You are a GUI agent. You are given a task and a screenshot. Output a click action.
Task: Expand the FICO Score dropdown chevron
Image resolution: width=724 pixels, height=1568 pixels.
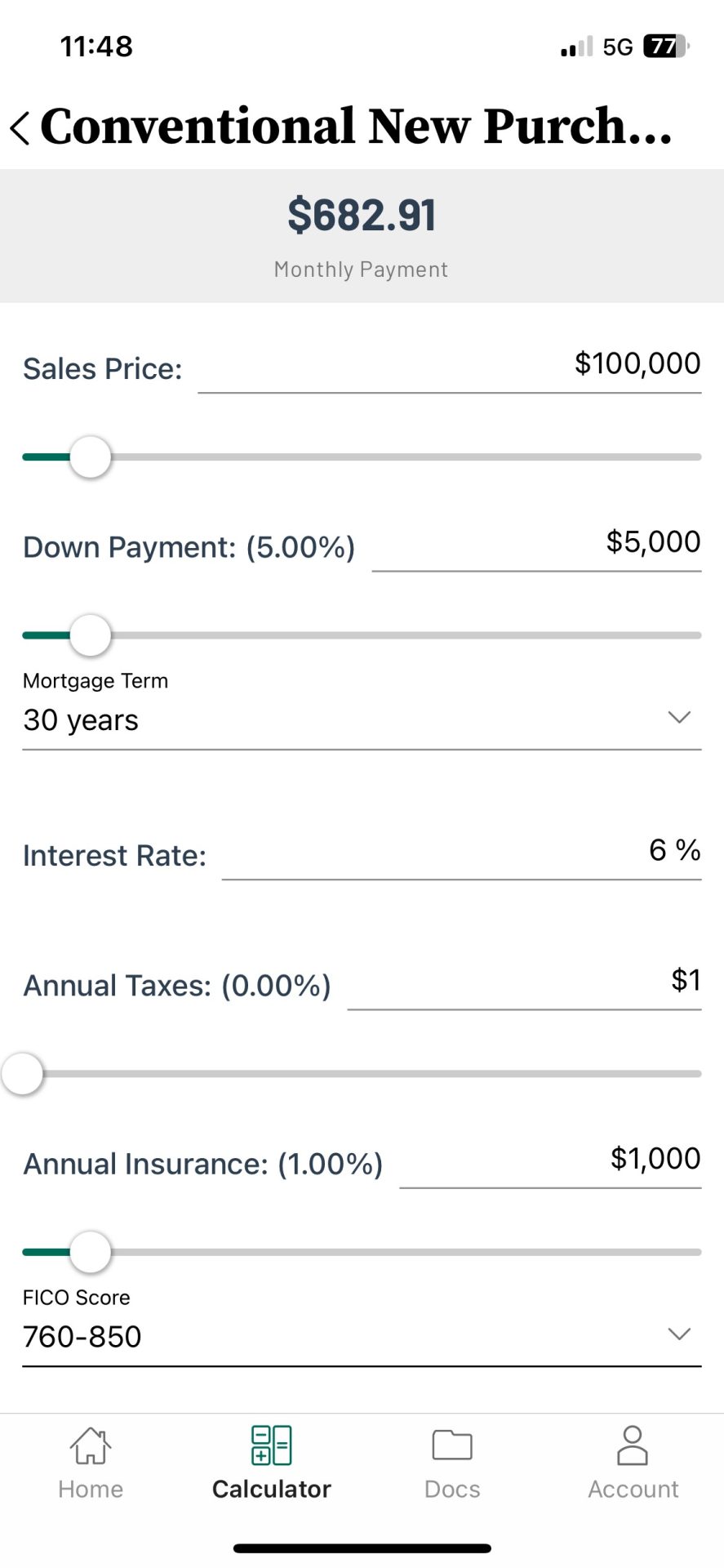679,1334
